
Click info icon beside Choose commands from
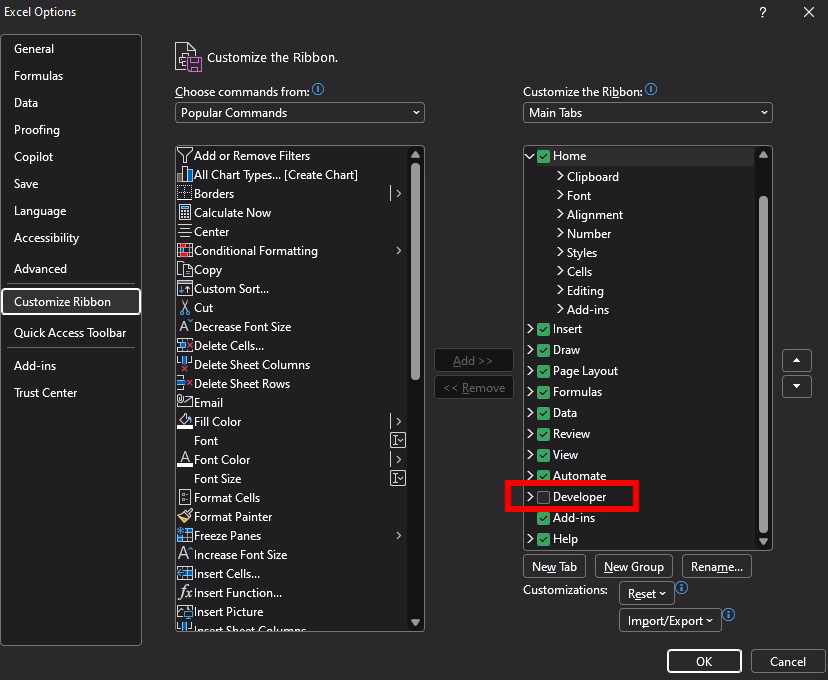[318, 89]
